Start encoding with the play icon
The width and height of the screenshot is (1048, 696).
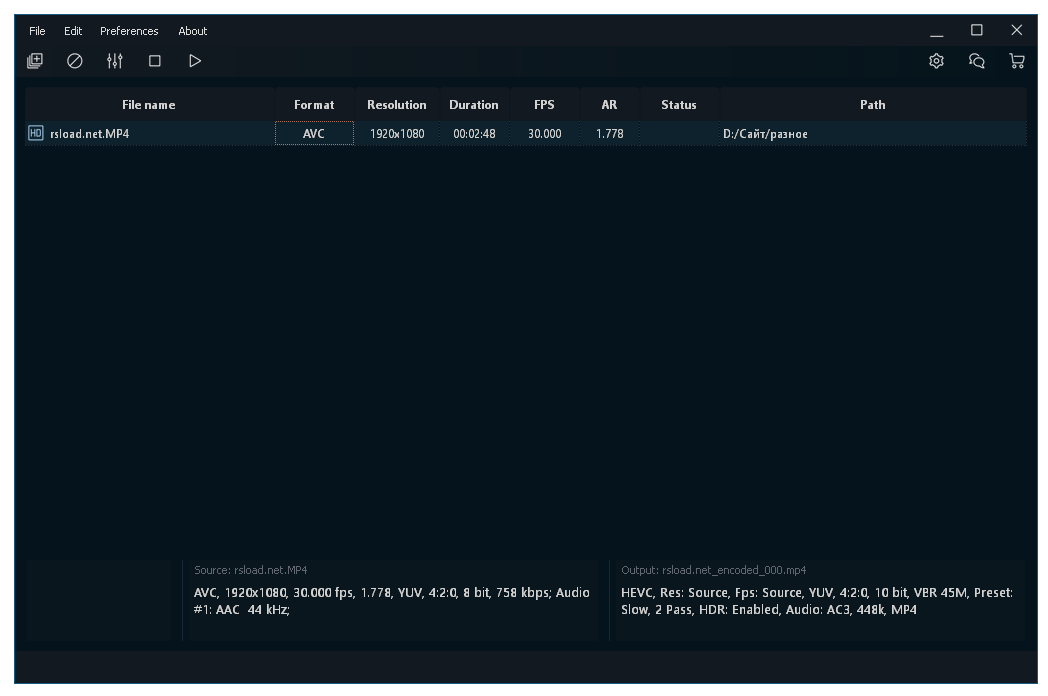(x=194, y=61)
